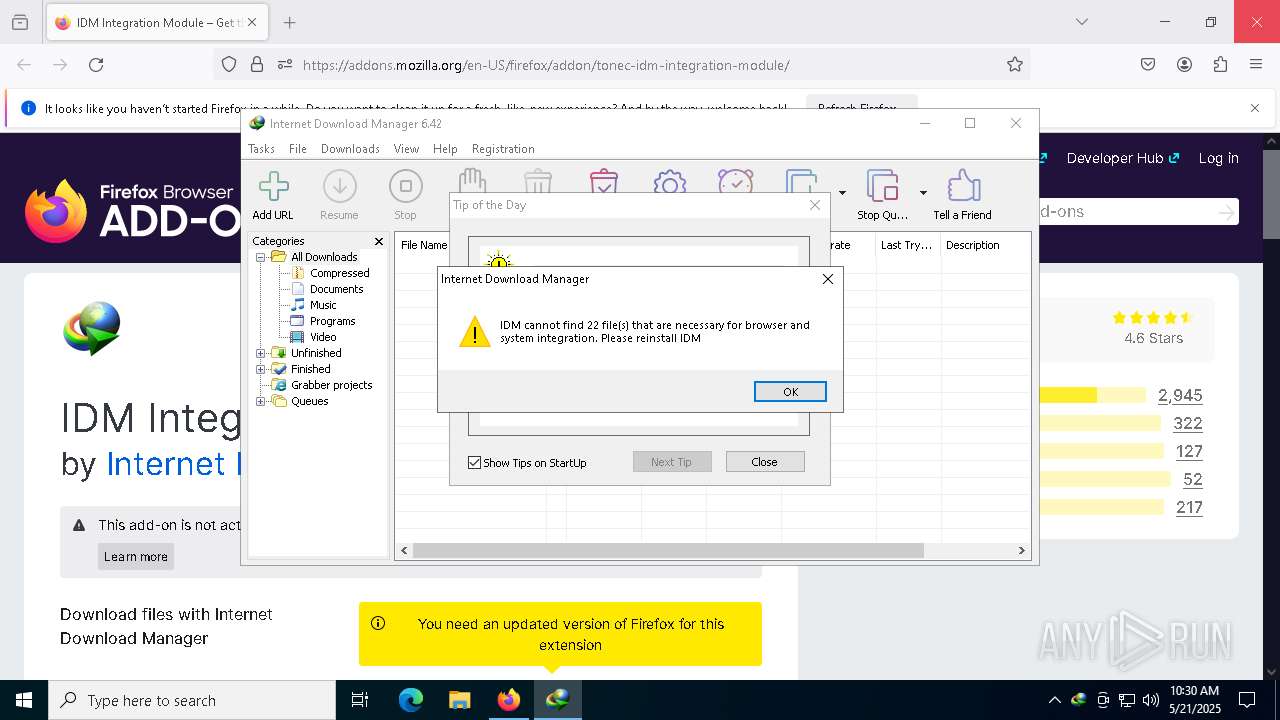Open the 127 reviews count link
1280x720 pixels.
click(1189, 451)
